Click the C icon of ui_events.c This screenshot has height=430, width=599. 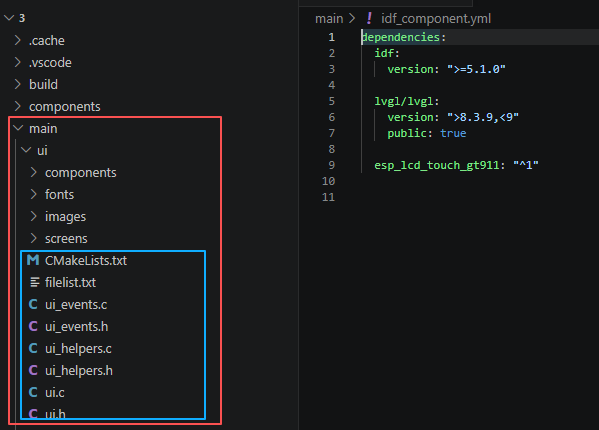pyautogui.click(x=33, y=304)
